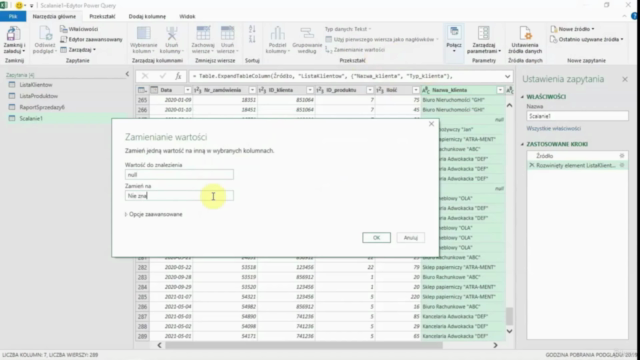
Task: Open the Wszystkie właściwości link
Action: tap(553, 129)
